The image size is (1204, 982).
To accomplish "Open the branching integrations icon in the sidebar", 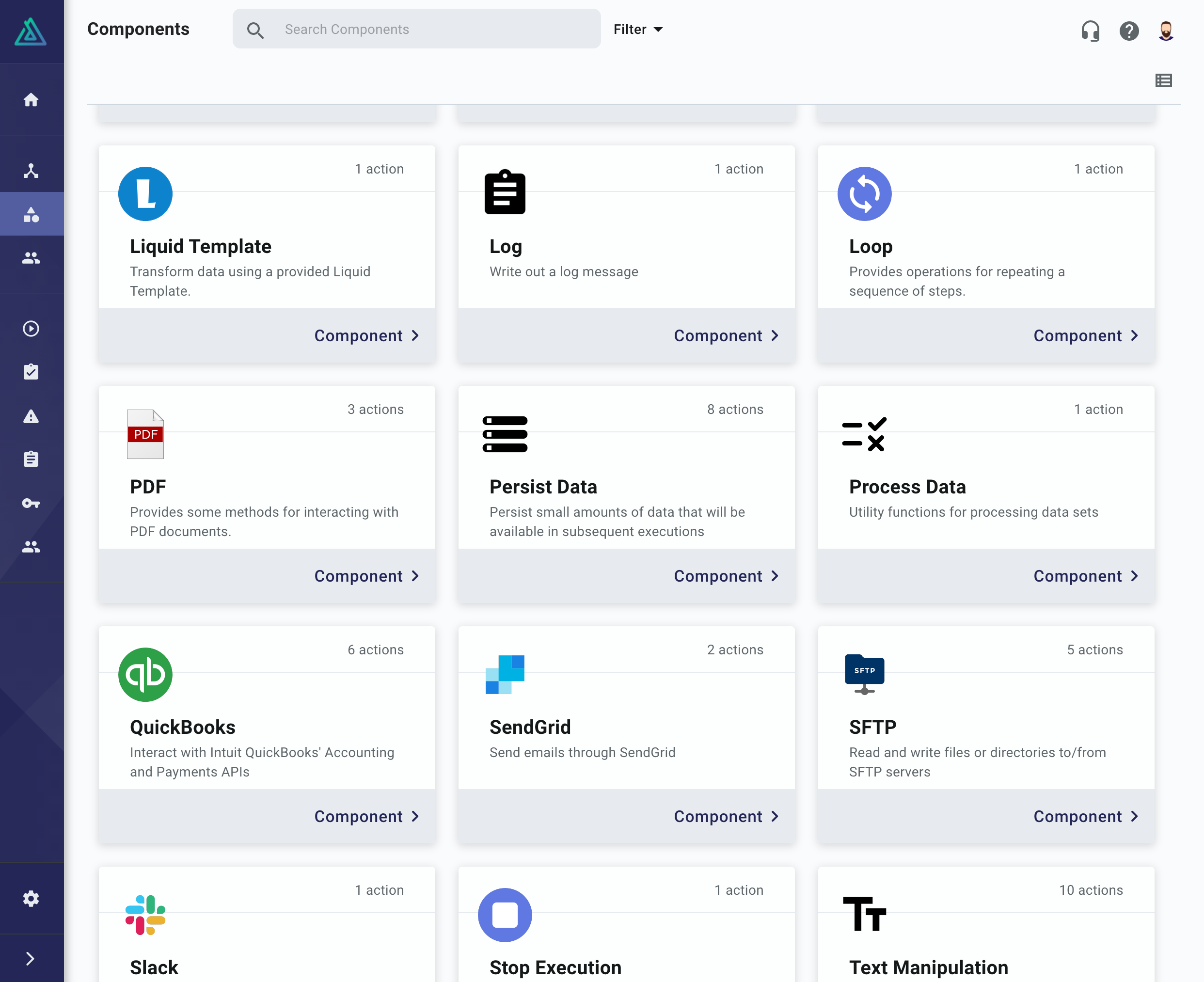I will tap(31, 172).
